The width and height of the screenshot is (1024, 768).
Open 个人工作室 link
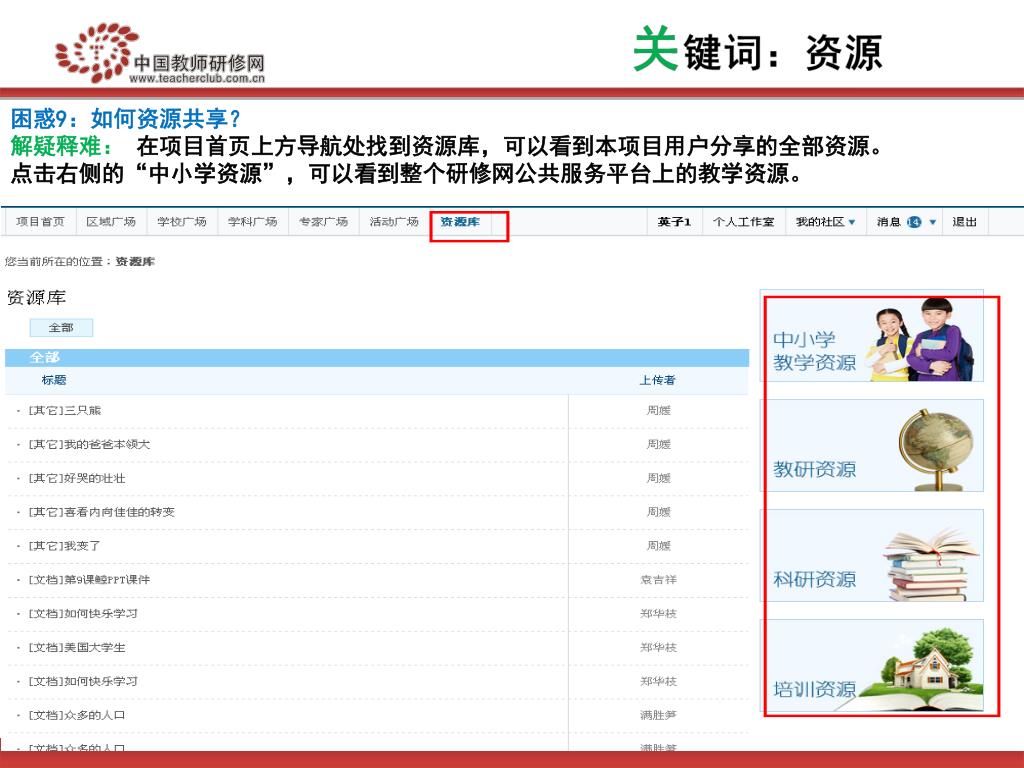743,222
